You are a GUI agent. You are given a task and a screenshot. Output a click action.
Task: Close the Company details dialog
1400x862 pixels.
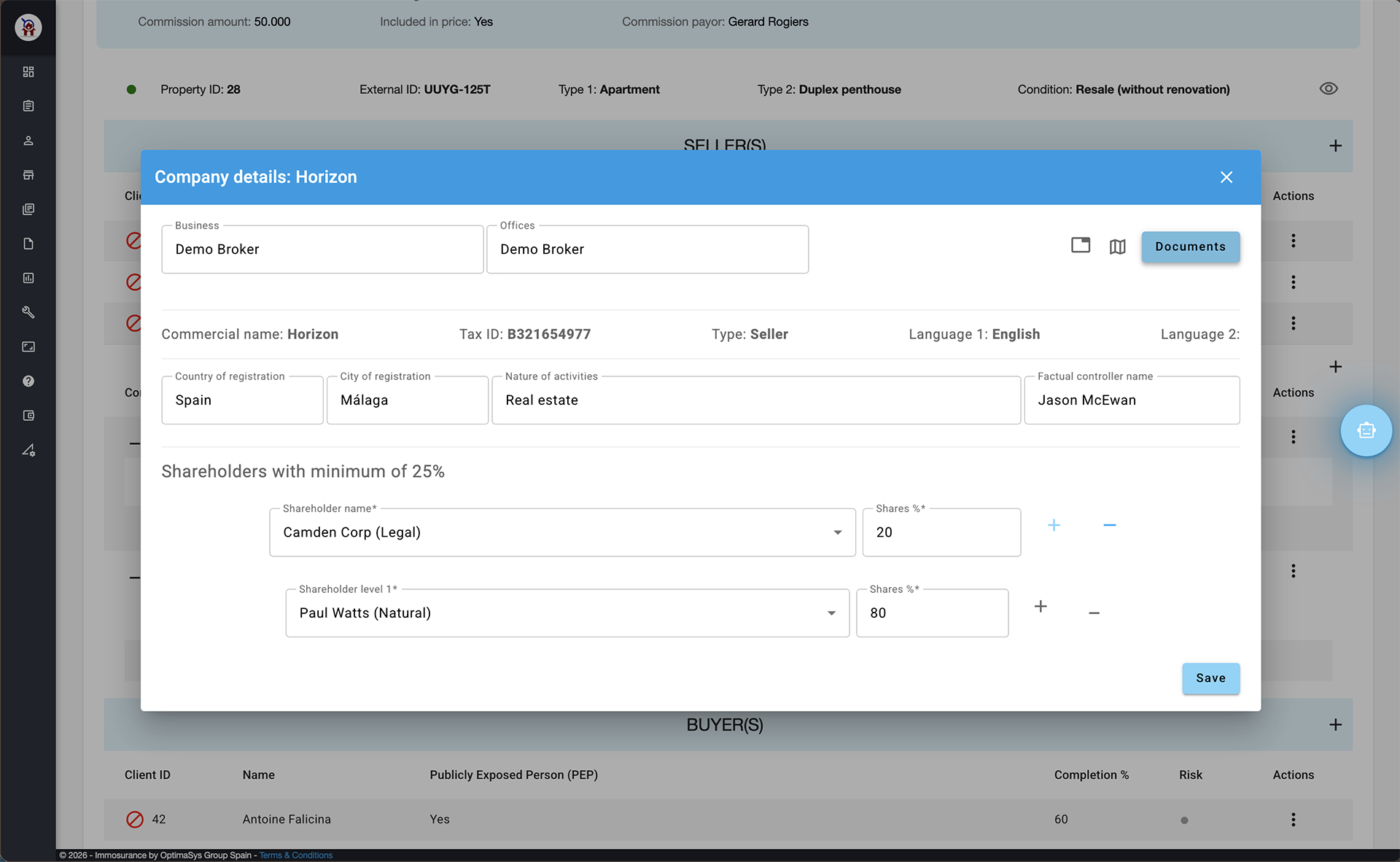tap(1226, 177)
